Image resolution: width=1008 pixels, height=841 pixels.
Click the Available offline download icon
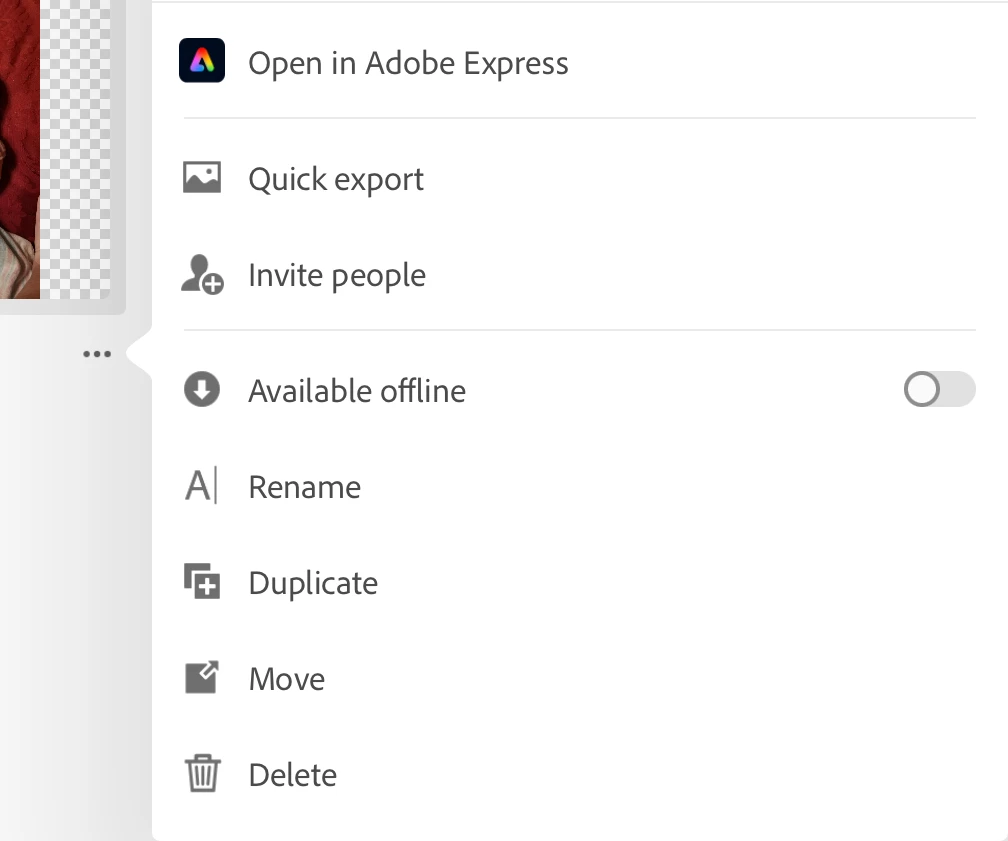tap(202, 390)
